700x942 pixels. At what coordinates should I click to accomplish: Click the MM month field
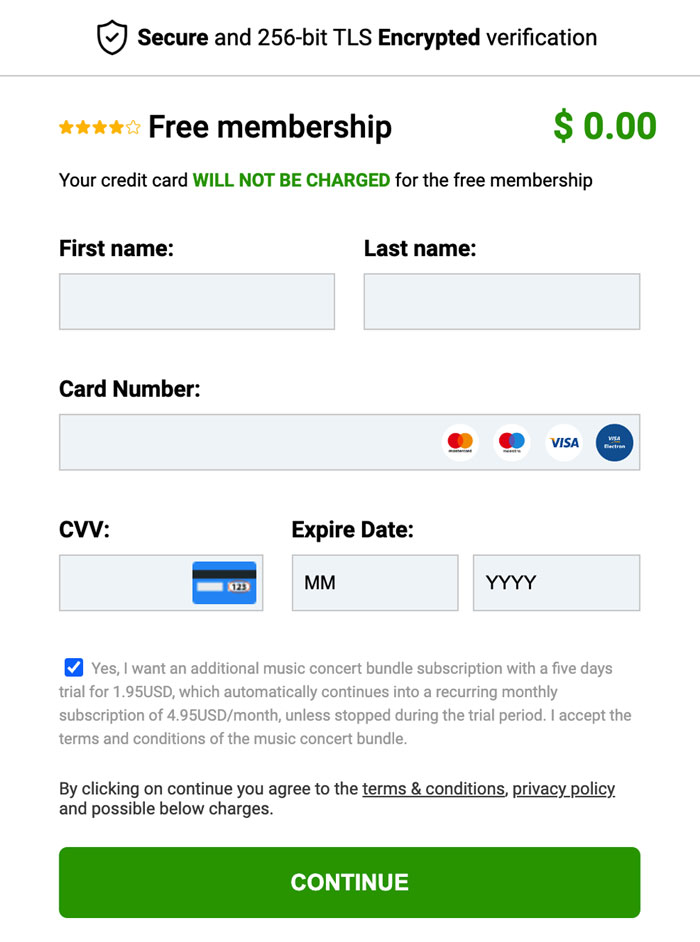[375, 582]
